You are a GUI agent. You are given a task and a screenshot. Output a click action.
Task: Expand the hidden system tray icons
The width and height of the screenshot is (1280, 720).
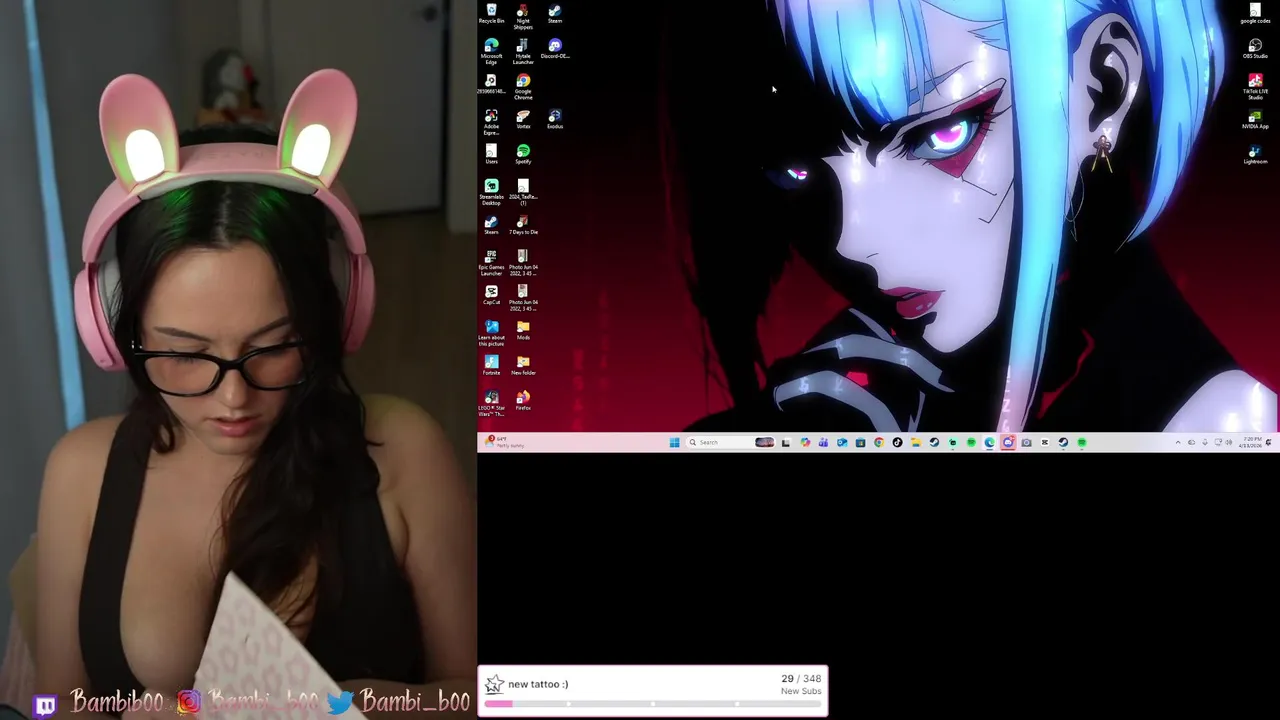click(1178, 442)
